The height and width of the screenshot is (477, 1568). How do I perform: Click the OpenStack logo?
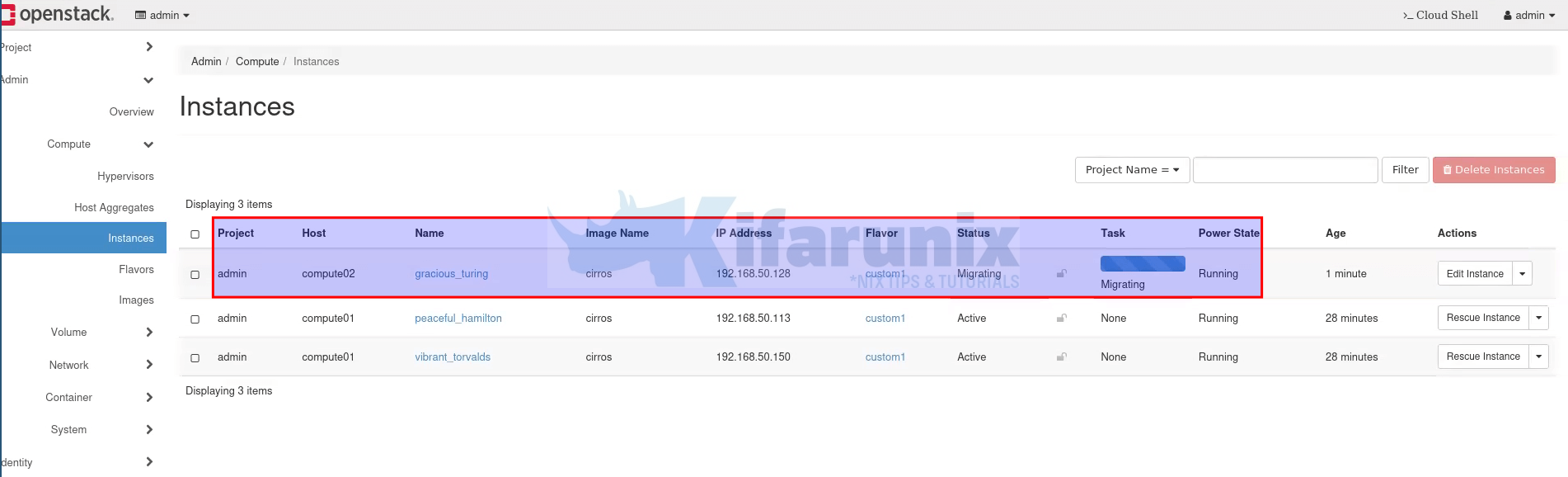58,14
